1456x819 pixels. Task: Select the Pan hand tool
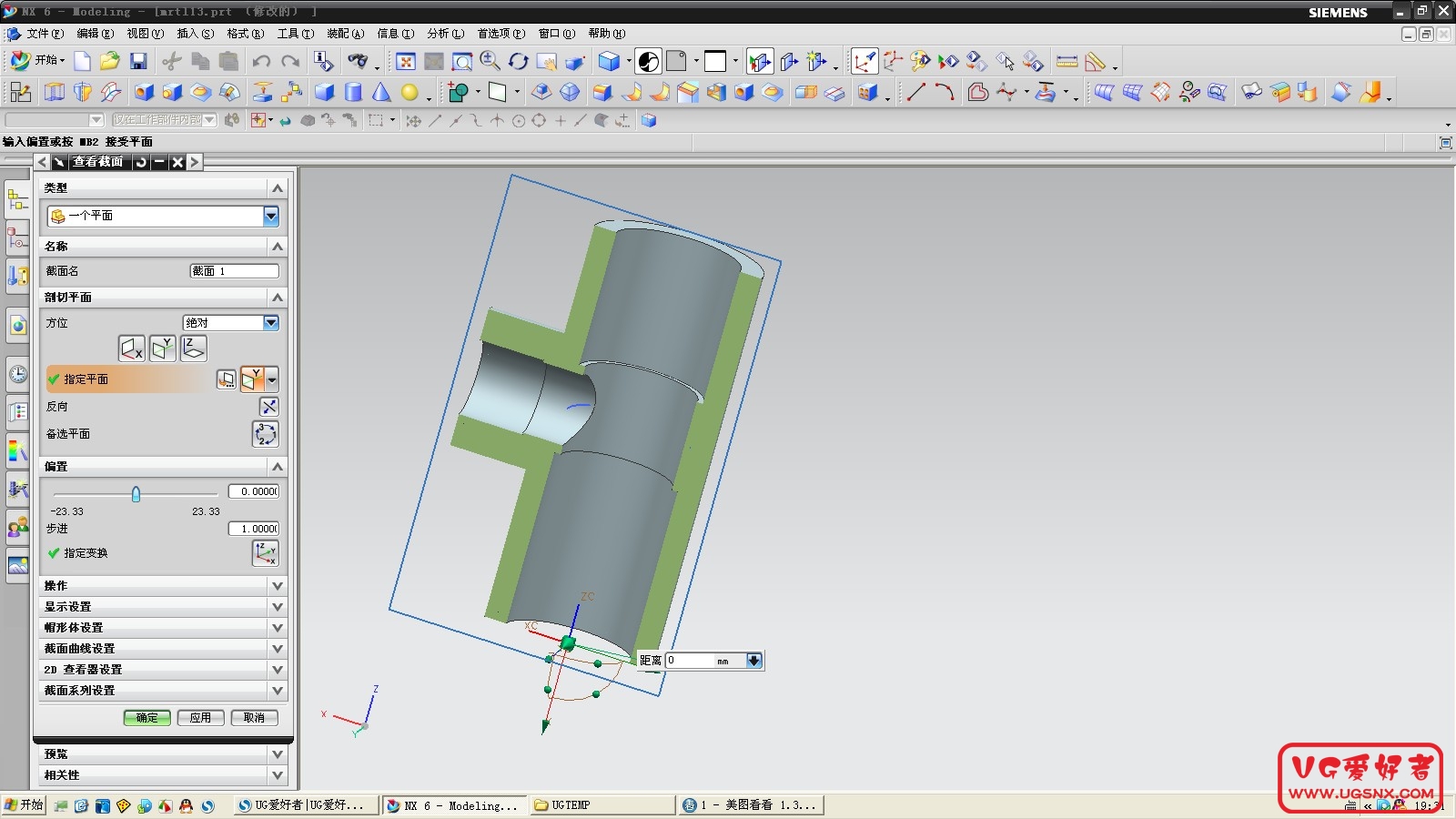click(x=547, y=61)
